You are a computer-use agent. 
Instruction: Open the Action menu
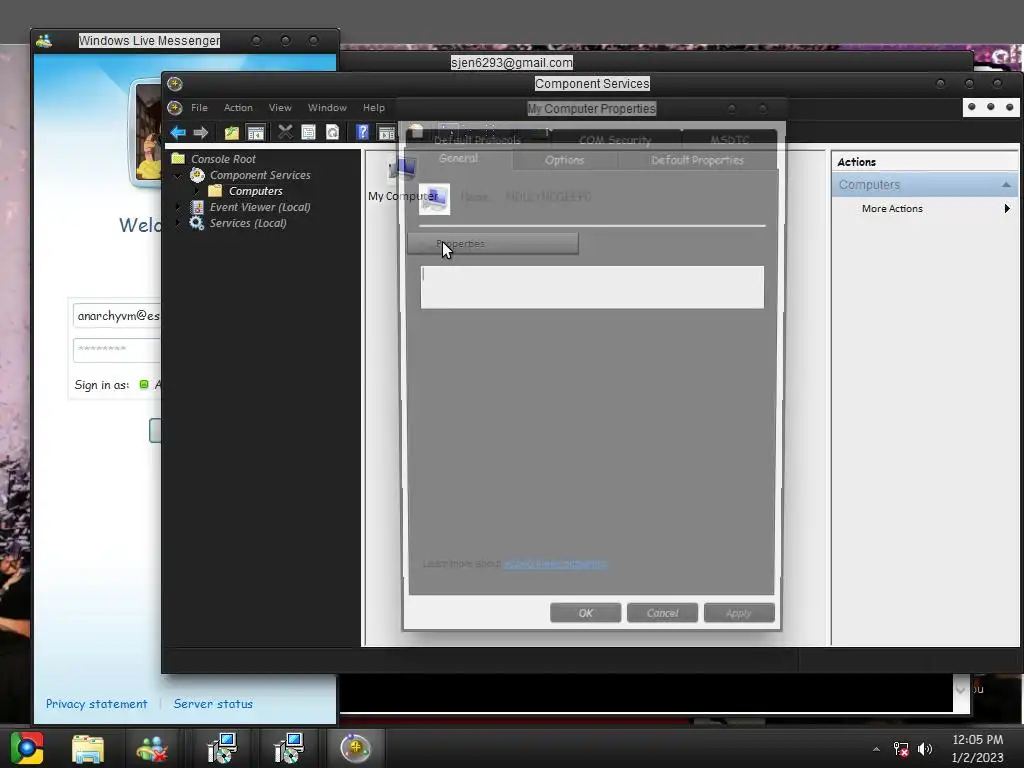238,108
